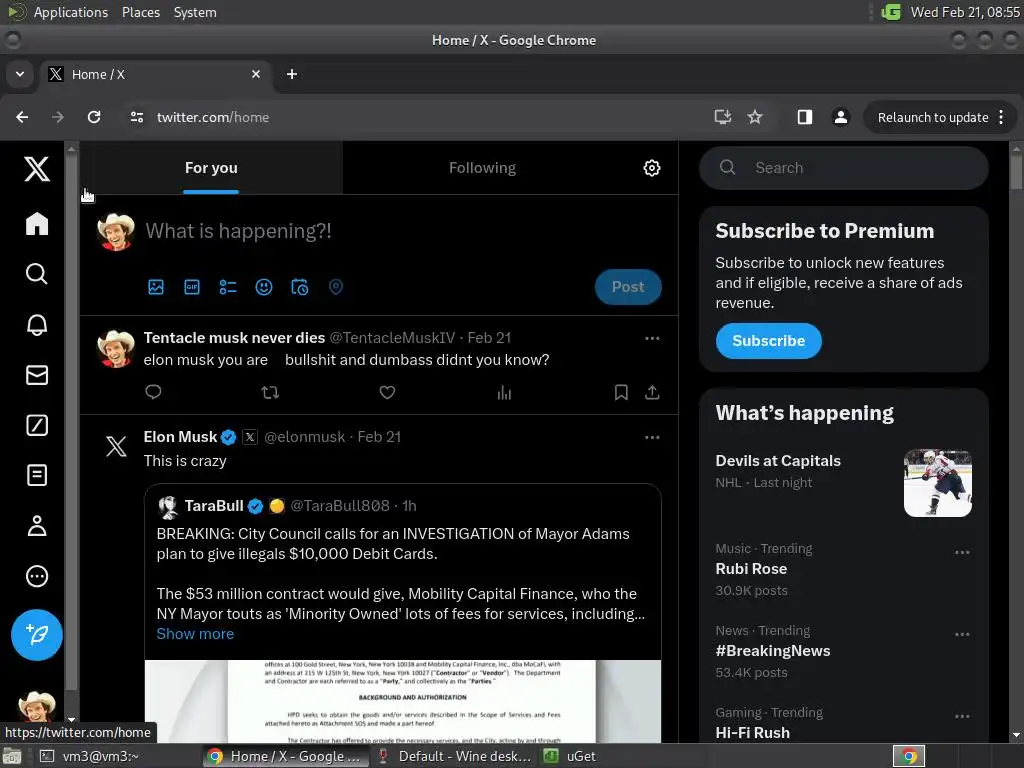Viewport: 1024px width, 768px height.
Task: Repost the Tentacle musk never dies post
Action: coord(270,392)
